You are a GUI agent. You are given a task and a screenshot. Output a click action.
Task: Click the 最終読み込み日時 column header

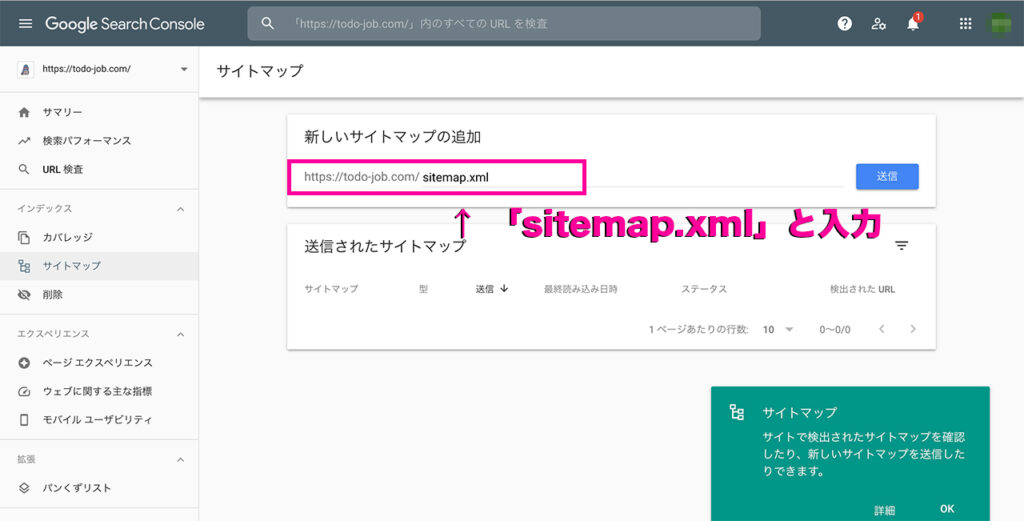pyautogui.click(x=581, y=289)
